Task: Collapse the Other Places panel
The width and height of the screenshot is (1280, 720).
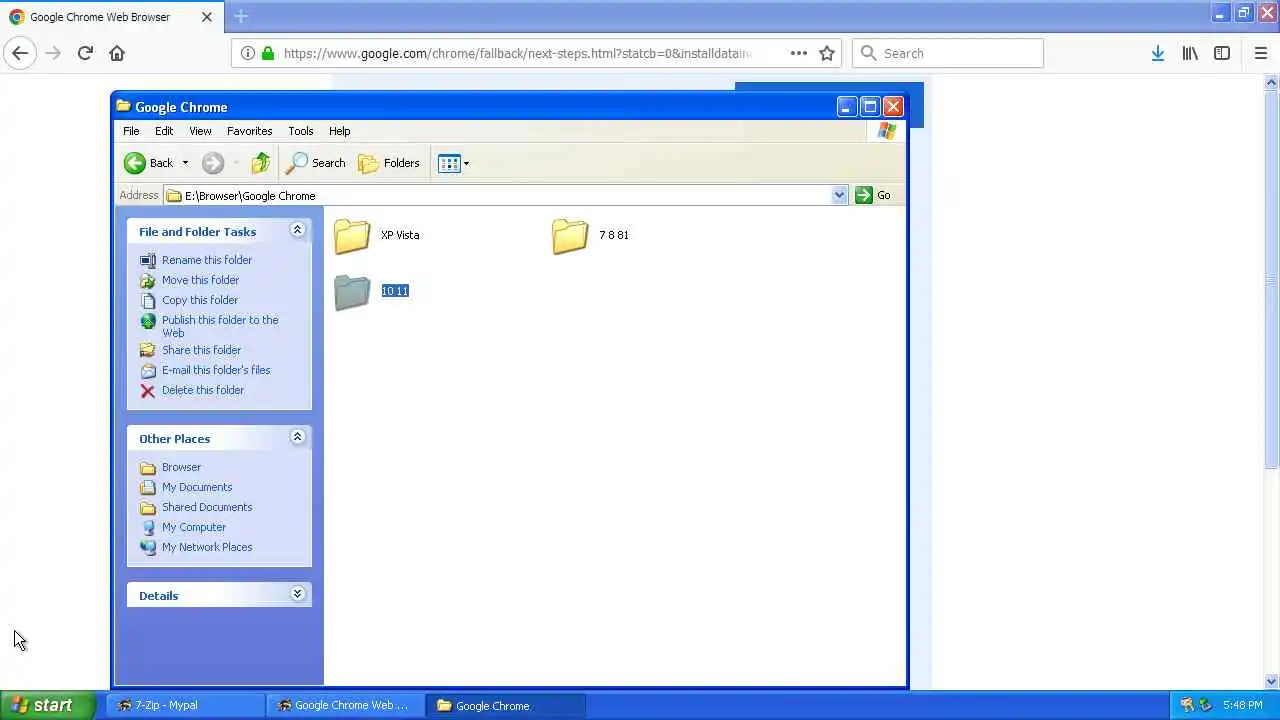Action: point(297,437)
